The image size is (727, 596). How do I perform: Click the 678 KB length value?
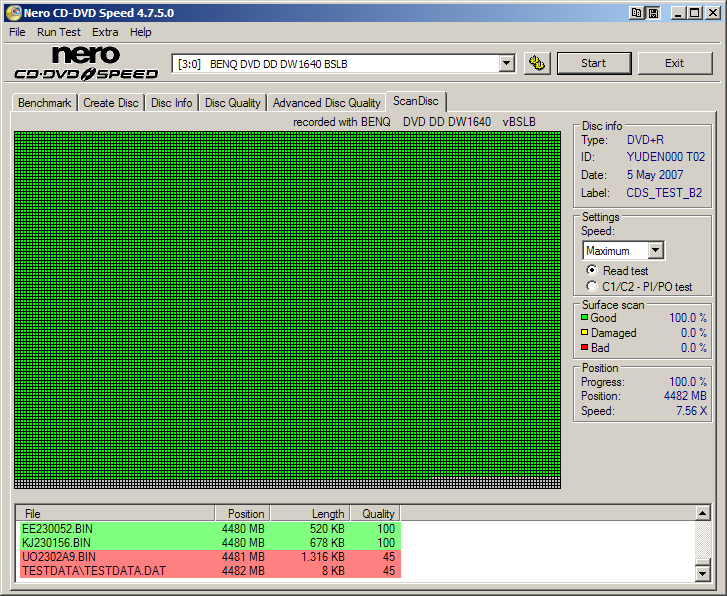[x=327, y=543]
